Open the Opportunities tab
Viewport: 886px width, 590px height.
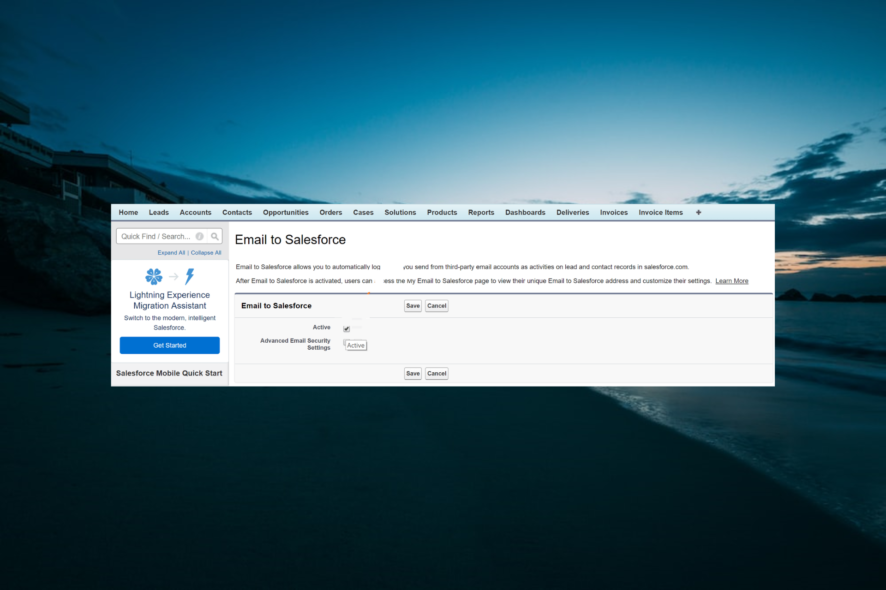pyautogui.click(x=286, y=212)
